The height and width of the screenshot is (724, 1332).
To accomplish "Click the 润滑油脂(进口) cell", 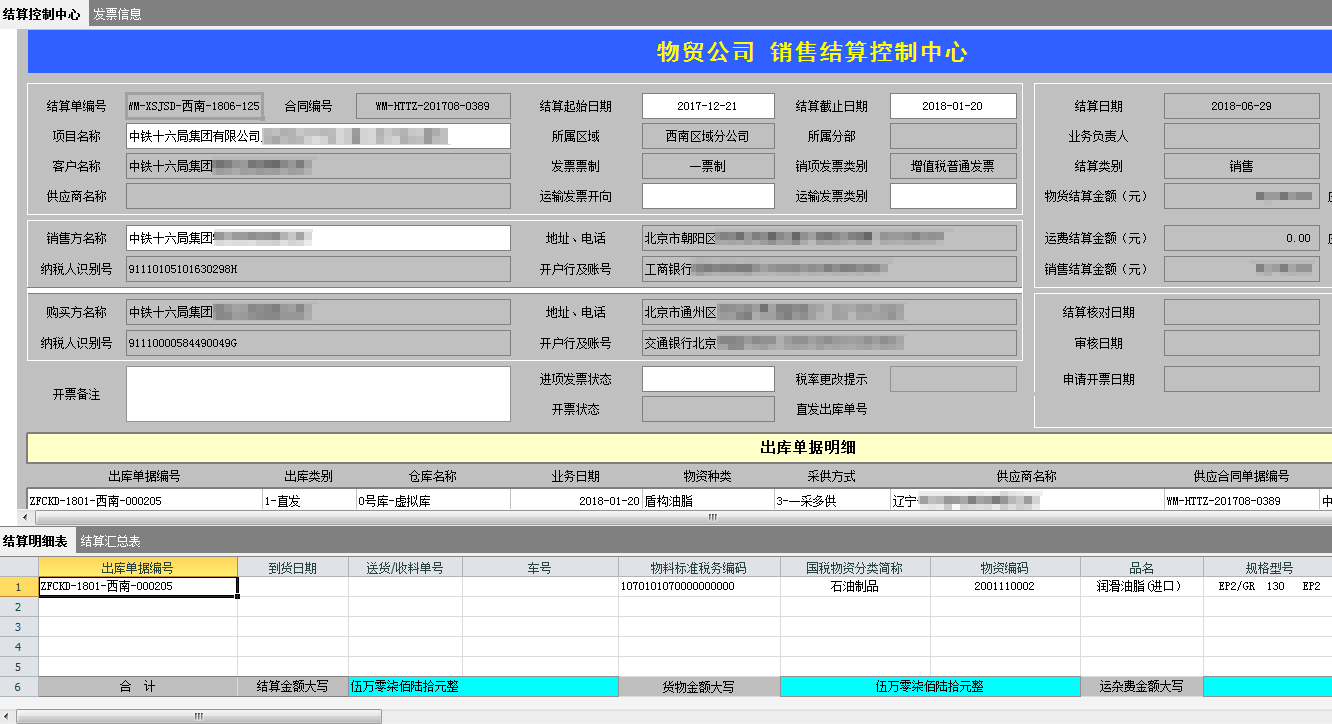I will [x=1141, y=587].
